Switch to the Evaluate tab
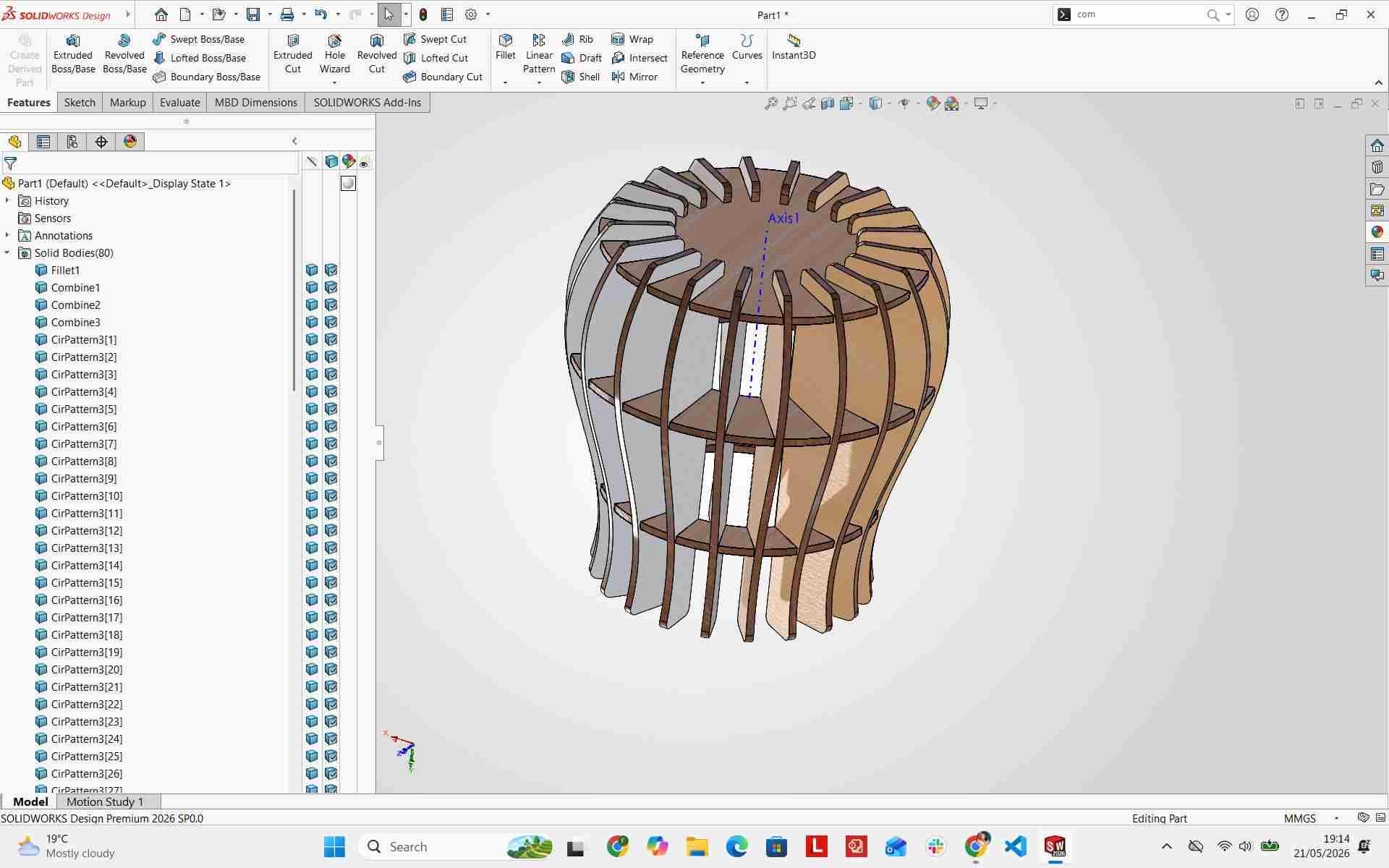1389x868 pixels. point(179,103)
